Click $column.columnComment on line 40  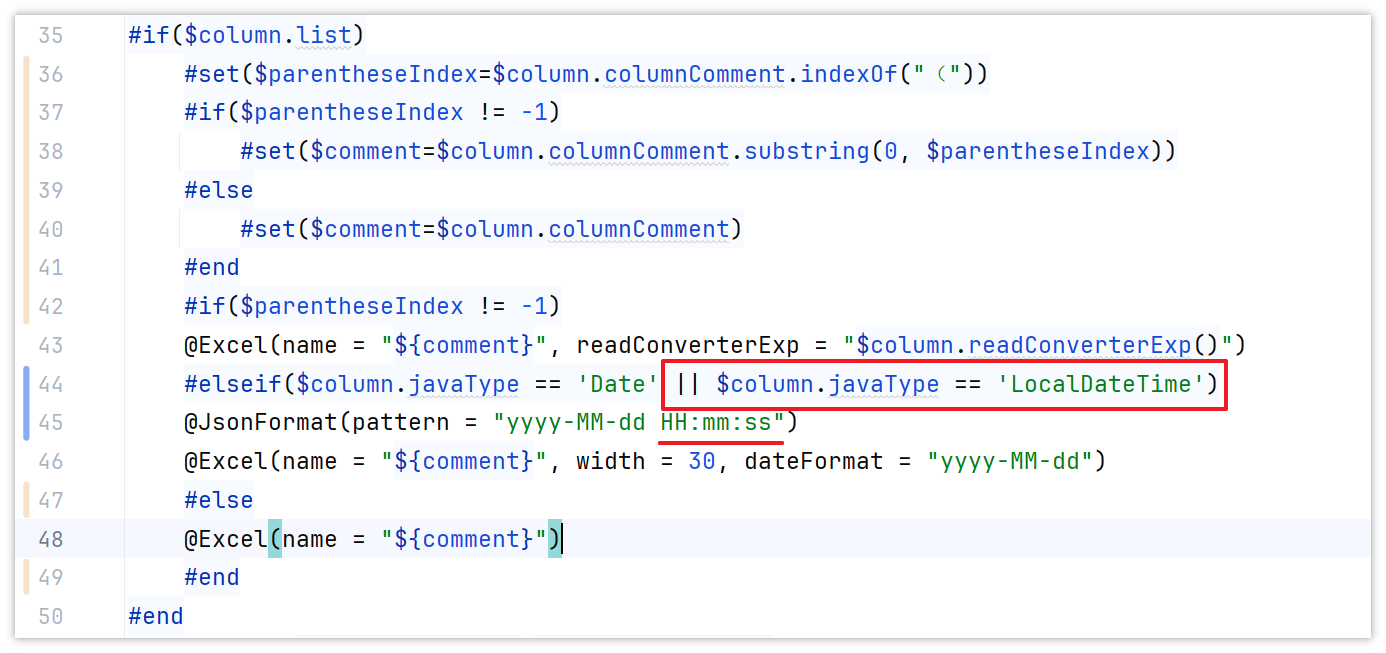(584, 229)
